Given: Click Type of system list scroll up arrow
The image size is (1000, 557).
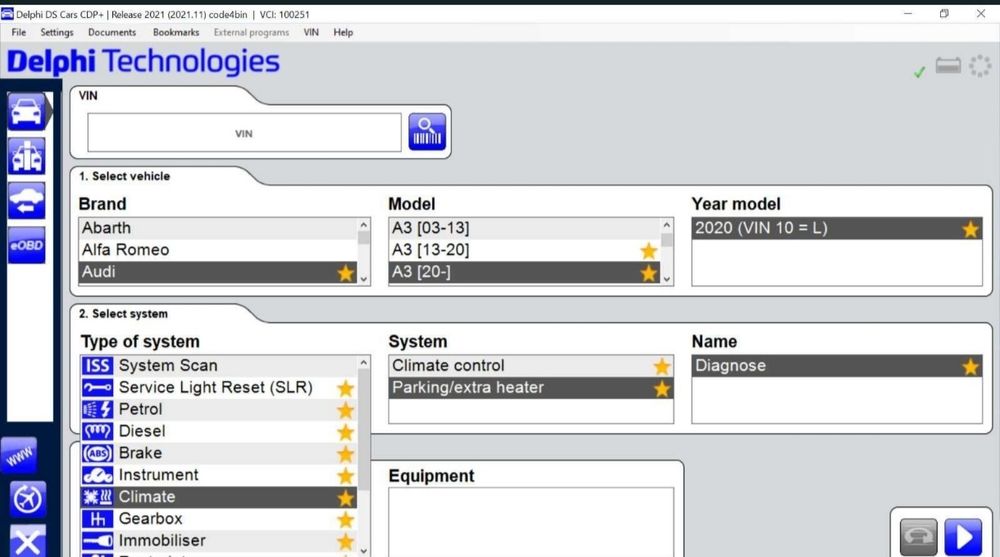Looking at the screenshot, I should [364, 362].
